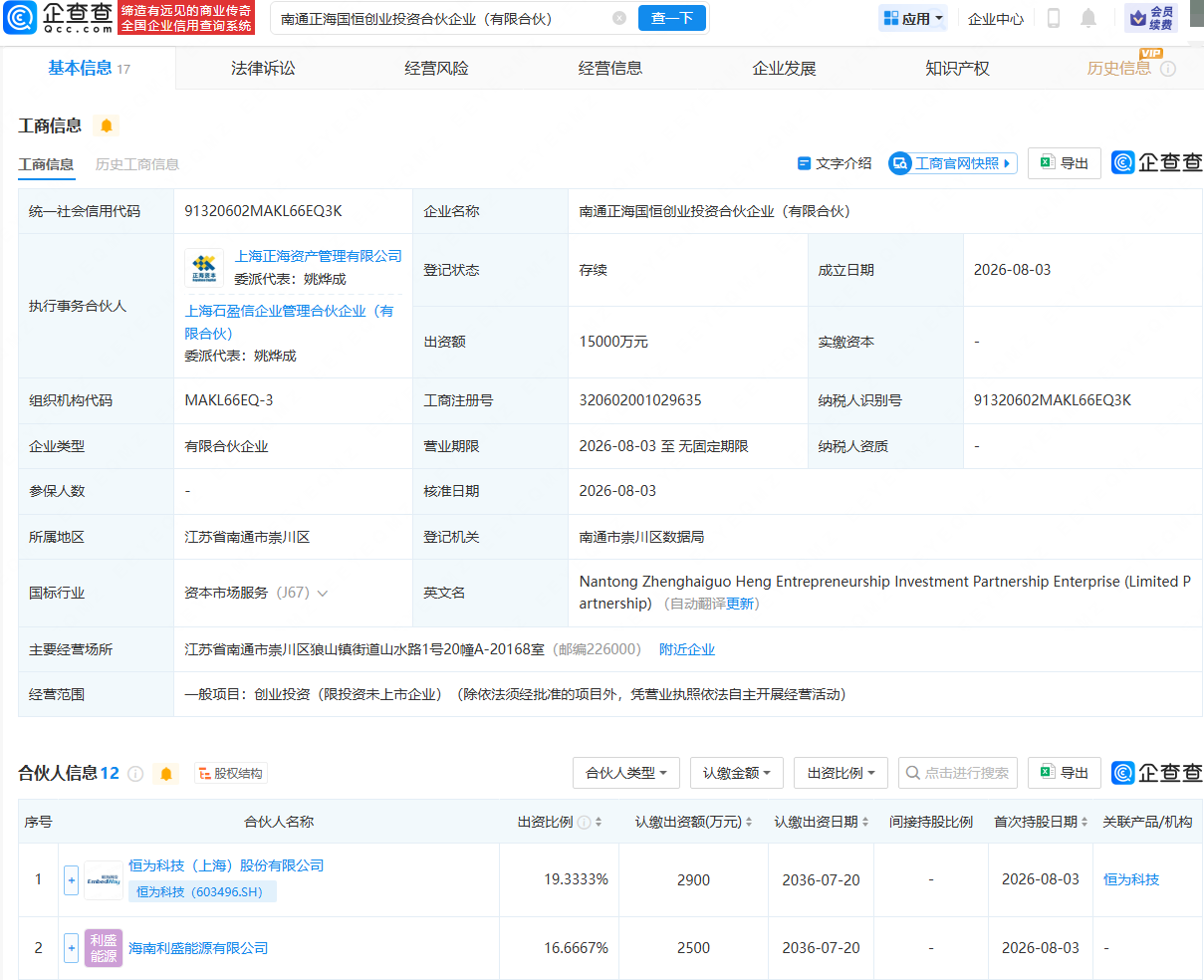
Task: Click the 附近企业 link
Action: pyautogui.click(x=687, y=649)
